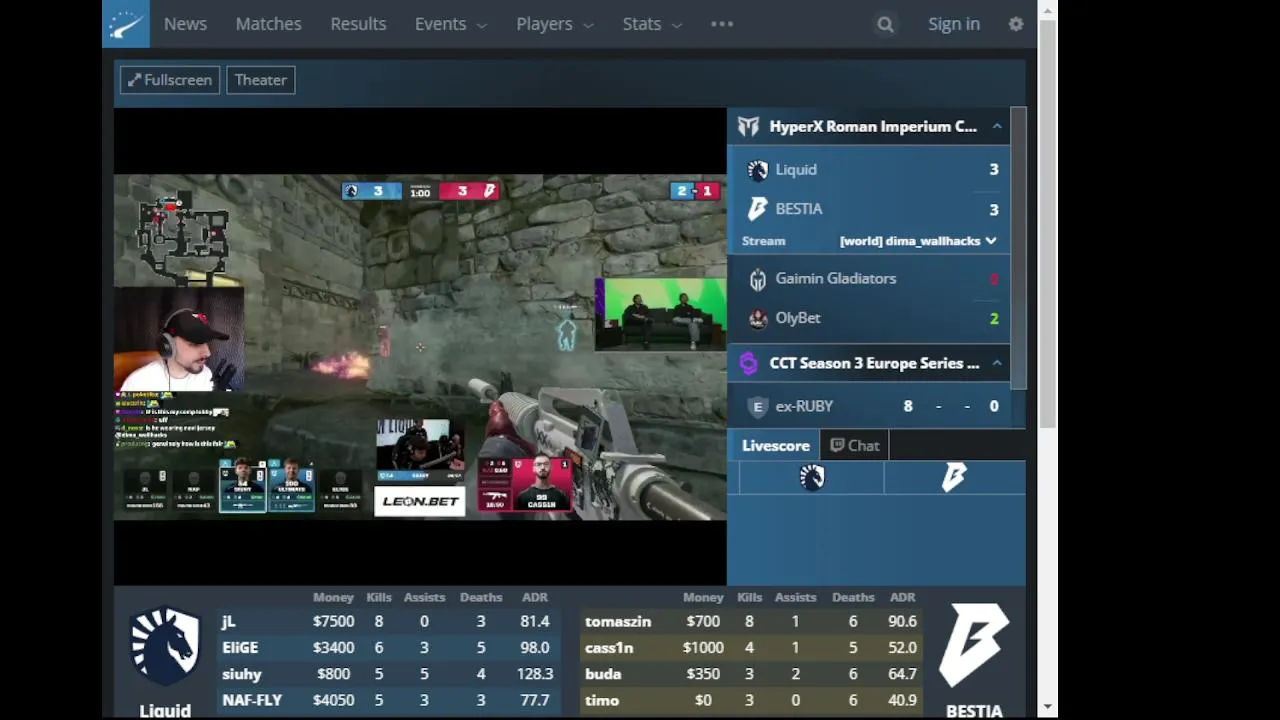
Task: Click jL's $7500 money value
Action: click(333, 622)
